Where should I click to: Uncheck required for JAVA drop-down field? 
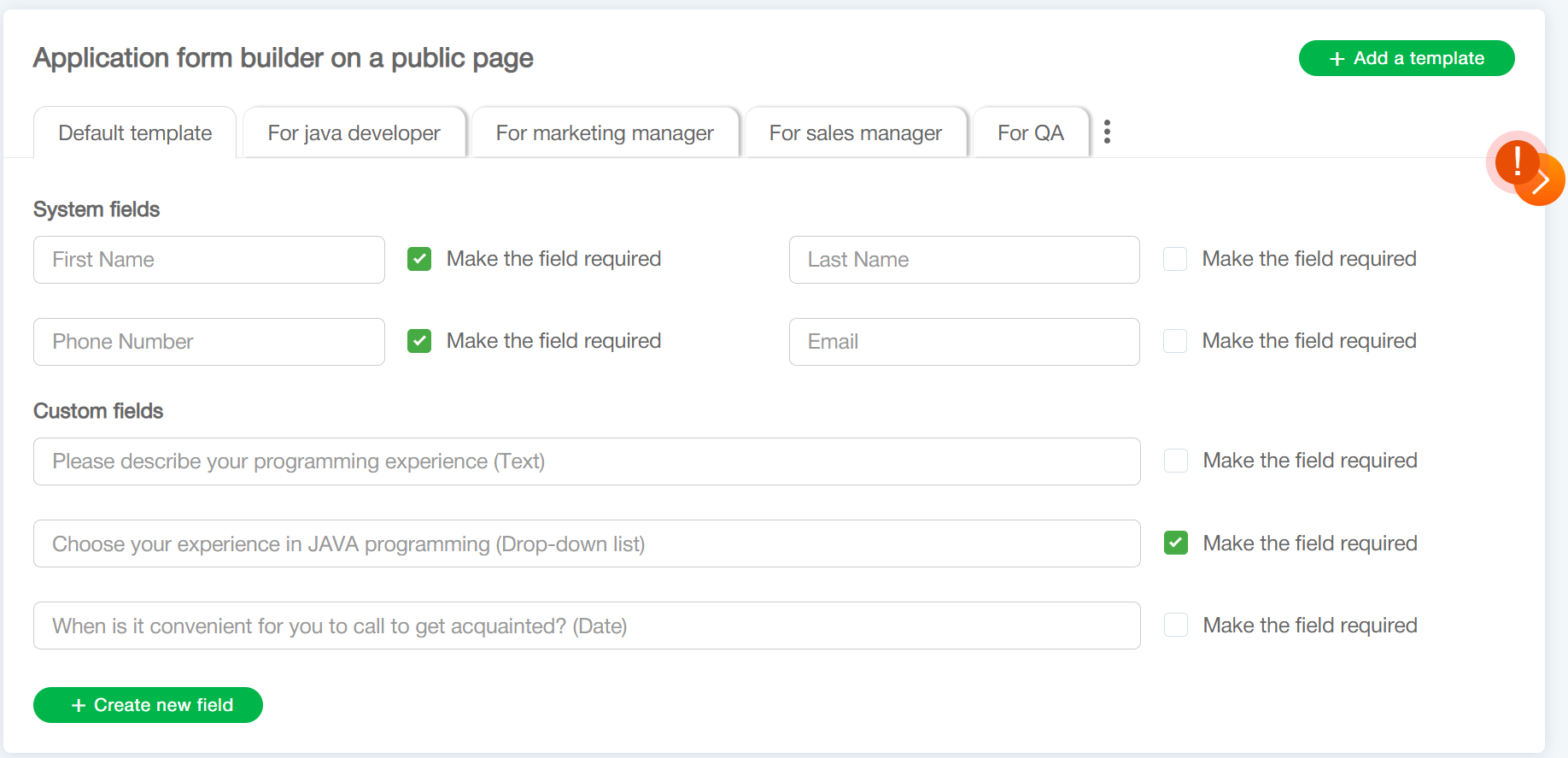[1176, 543]
